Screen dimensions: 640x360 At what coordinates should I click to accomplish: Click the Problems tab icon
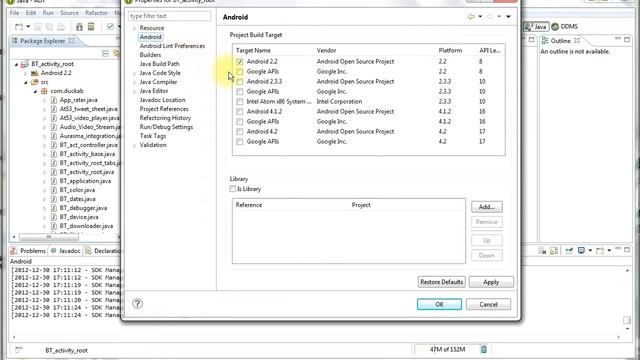click(x=14, y=251)
